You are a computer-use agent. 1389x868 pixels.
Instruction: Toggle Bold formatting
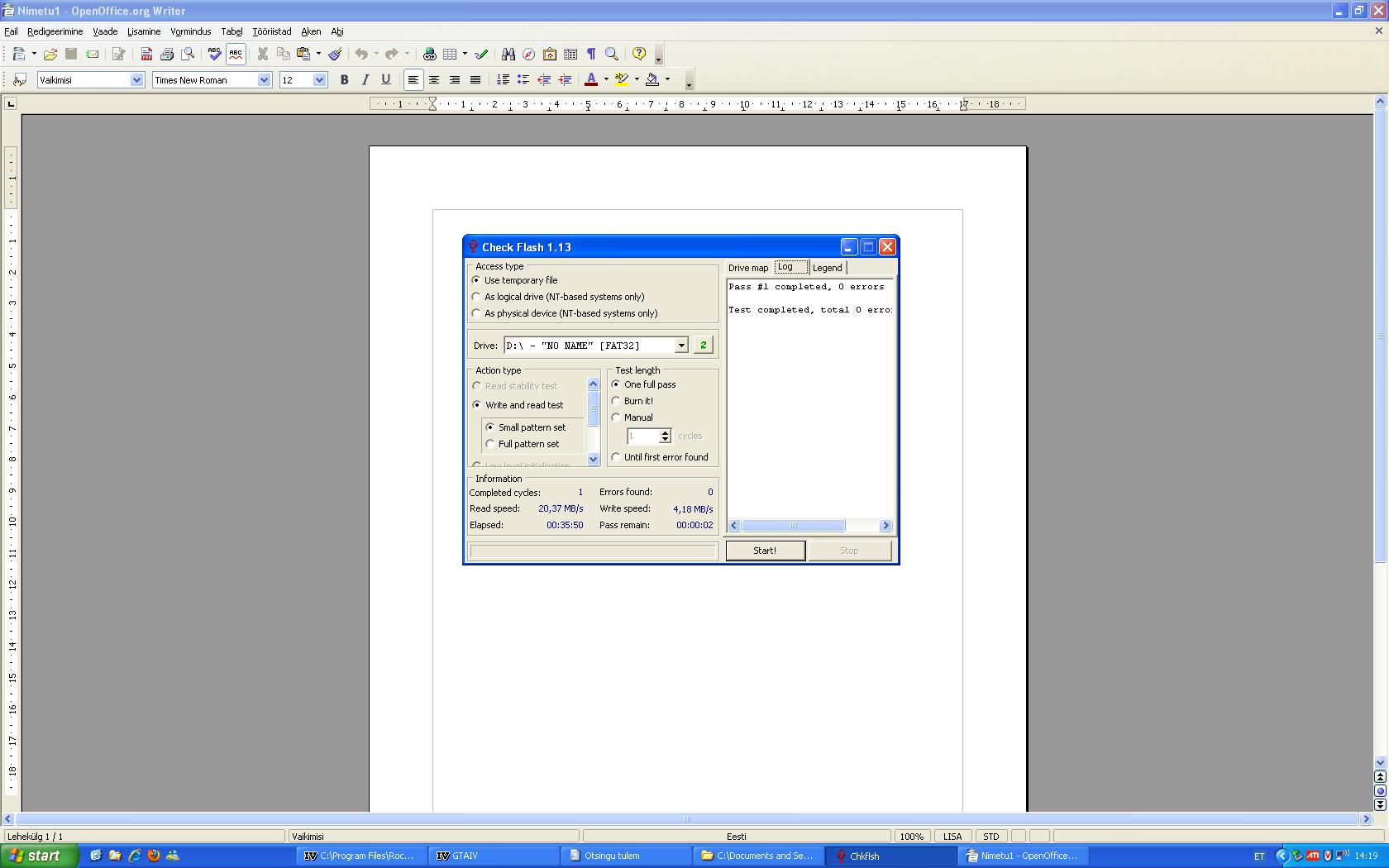point(345,80)
